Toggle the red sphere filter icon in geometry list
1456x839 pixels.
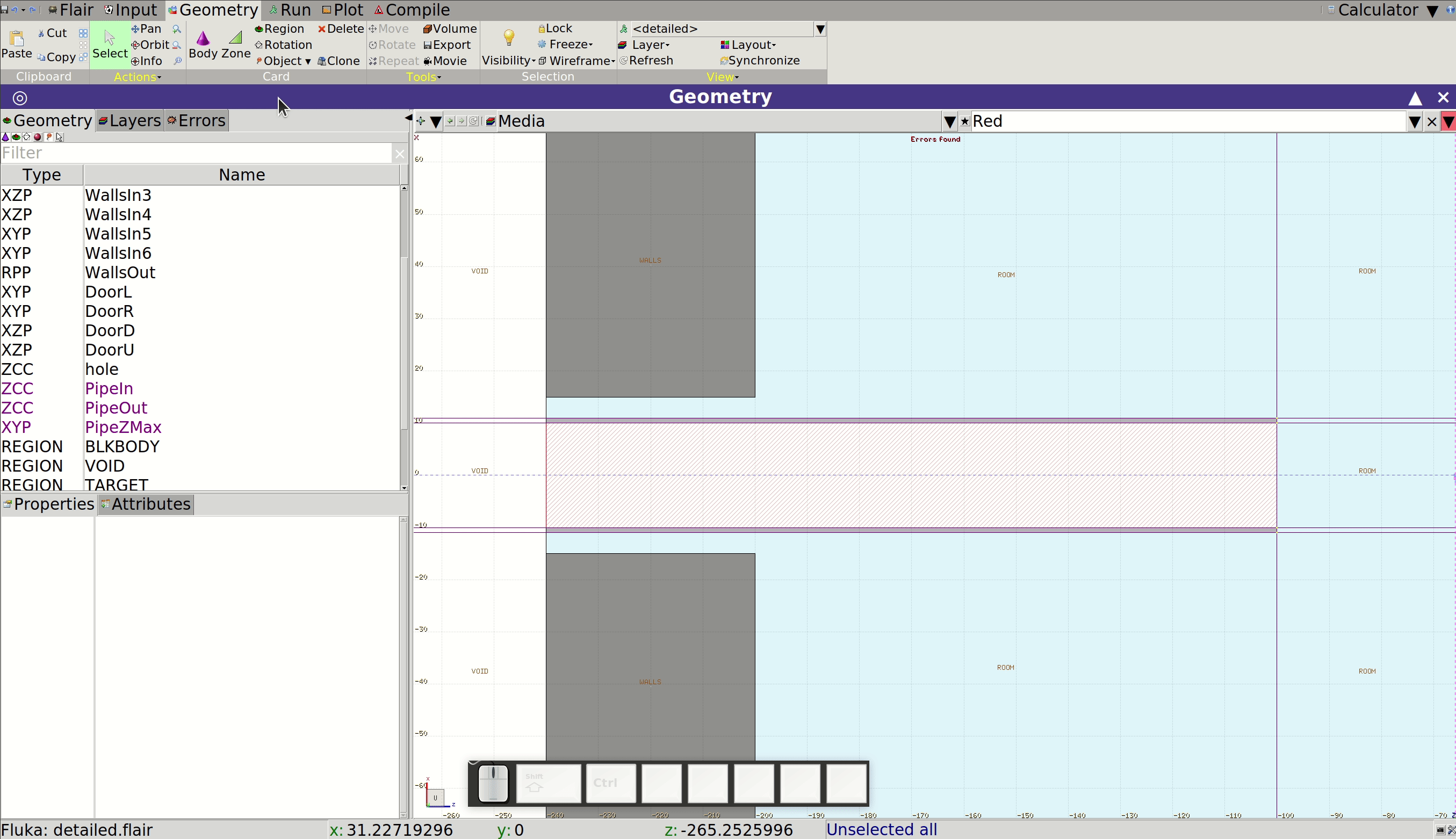tap(38, 137)
